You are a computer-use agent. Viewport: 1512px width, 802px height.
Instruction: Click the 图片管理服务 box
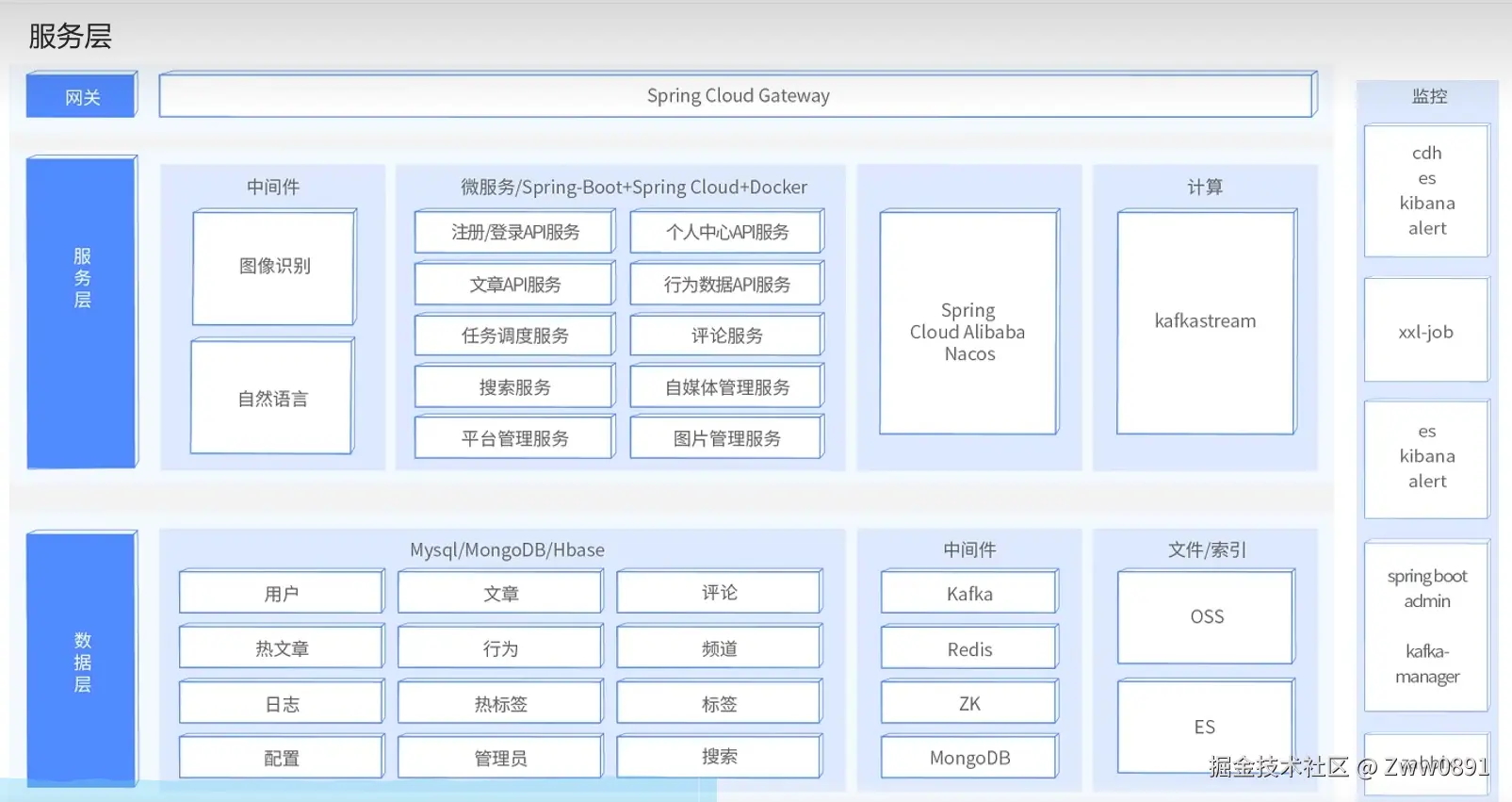tap(726, 437)
